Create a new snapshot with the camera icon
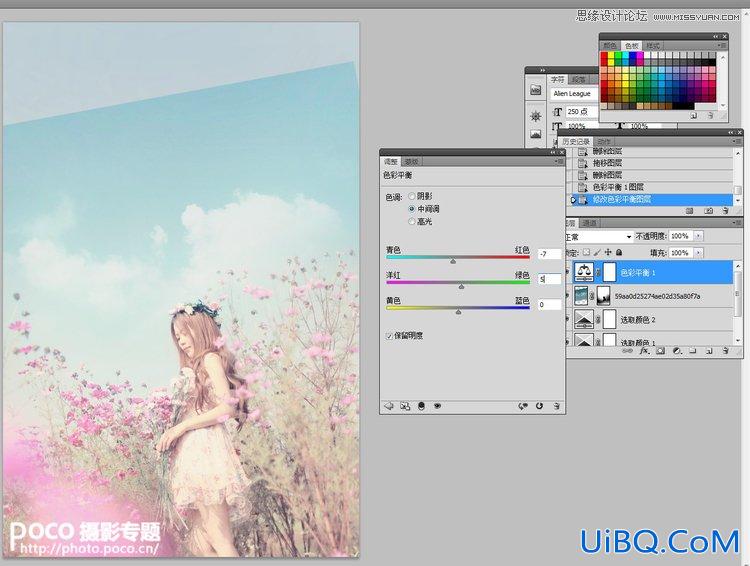This screenshot has width=750, height=566. pyautogui.click(x=709, y=211)
